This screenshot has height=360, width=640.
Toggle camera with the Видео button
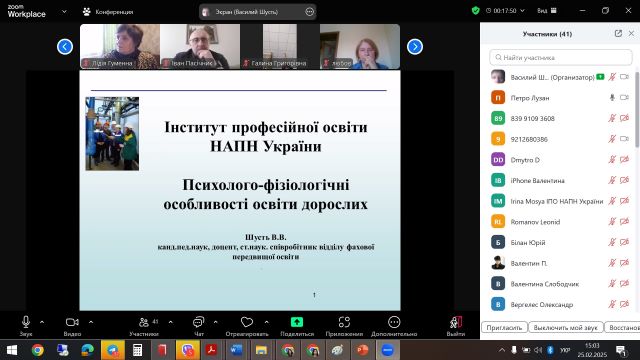point(72,326)
